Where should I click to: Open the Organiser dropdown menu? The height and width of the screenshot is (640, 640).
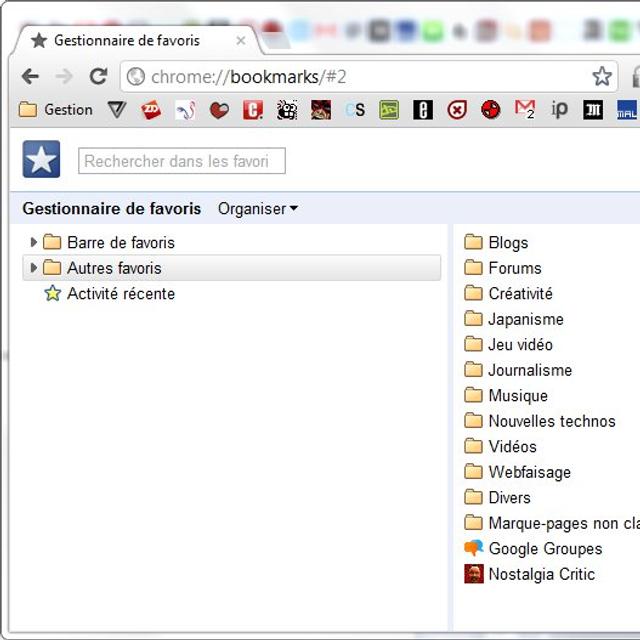[258, 209]
